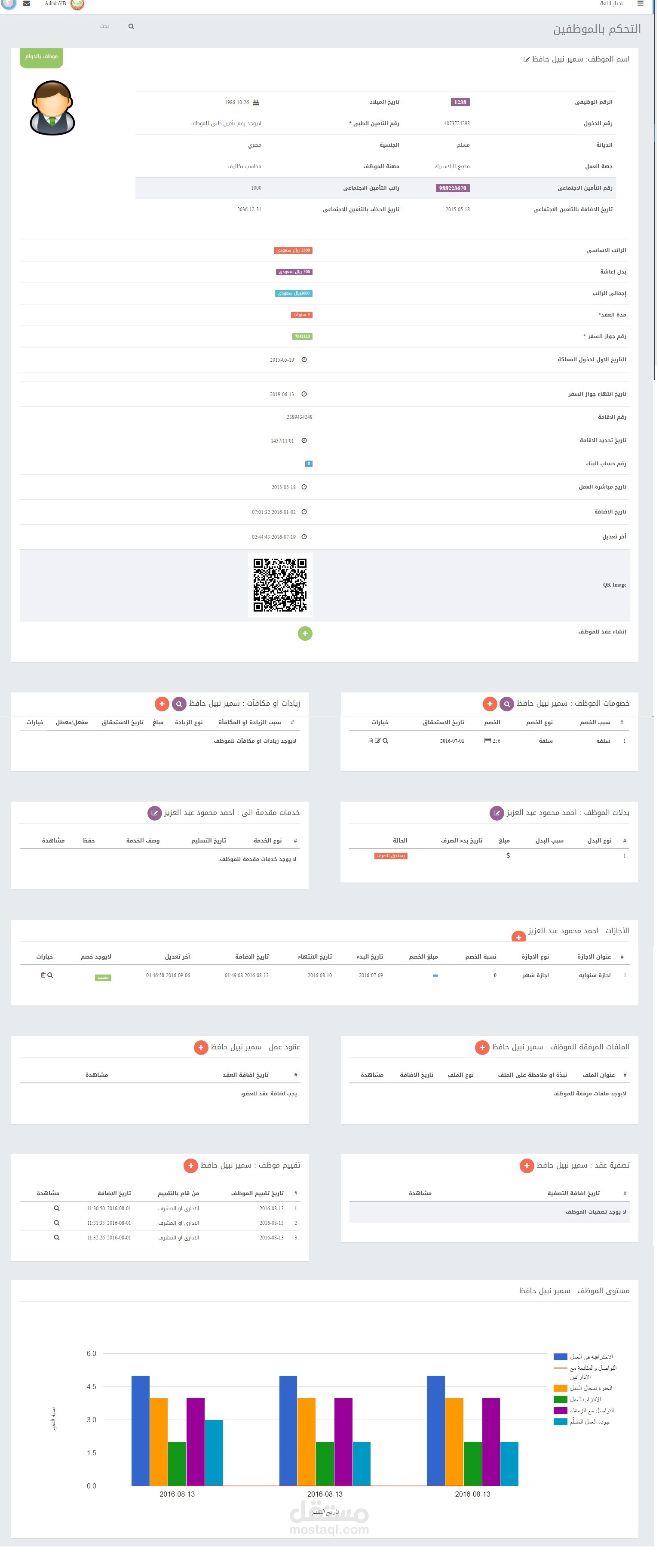Click the employee QR code image
This screenshot has height=1568, width=659.
[x=280, y=584]
